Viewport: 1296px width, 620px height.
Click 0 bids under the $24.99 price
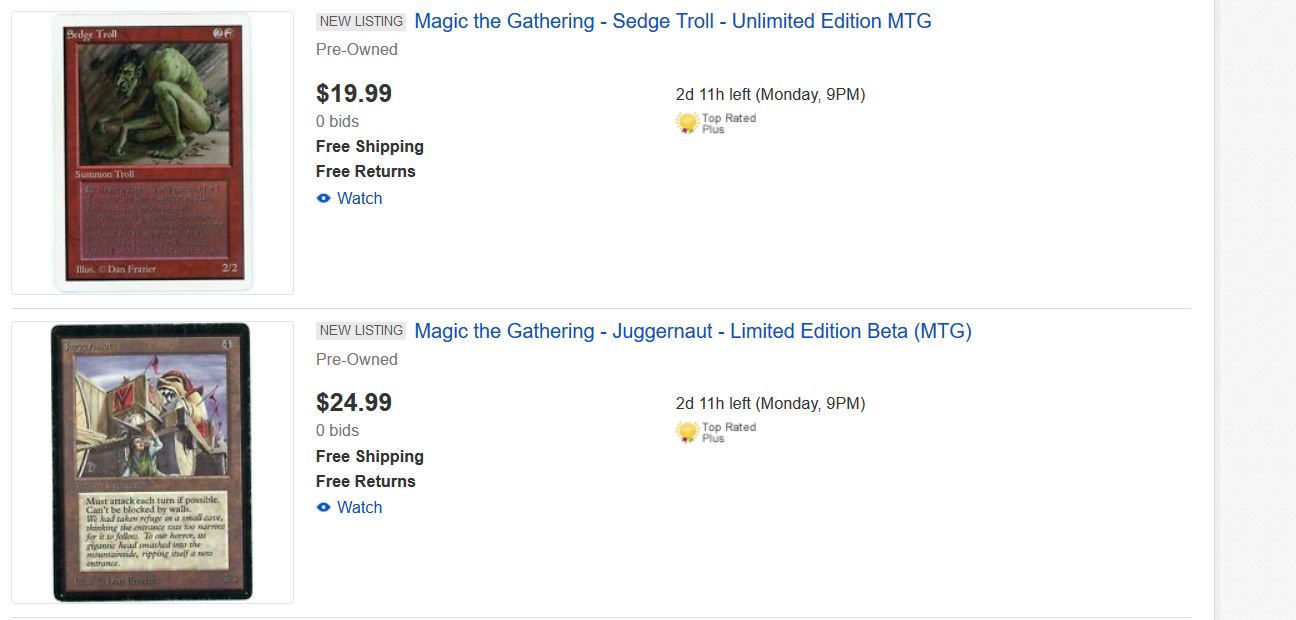(x=337, y=430)
